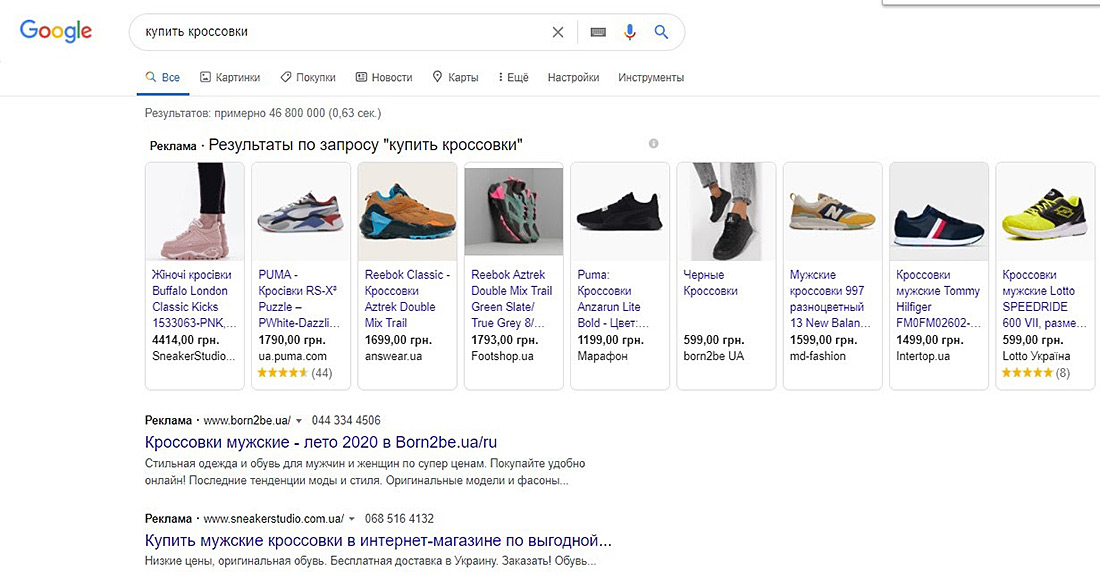Click the 1599,00 грн. price
Viewport: 1100px width, 579px height.
823,340
